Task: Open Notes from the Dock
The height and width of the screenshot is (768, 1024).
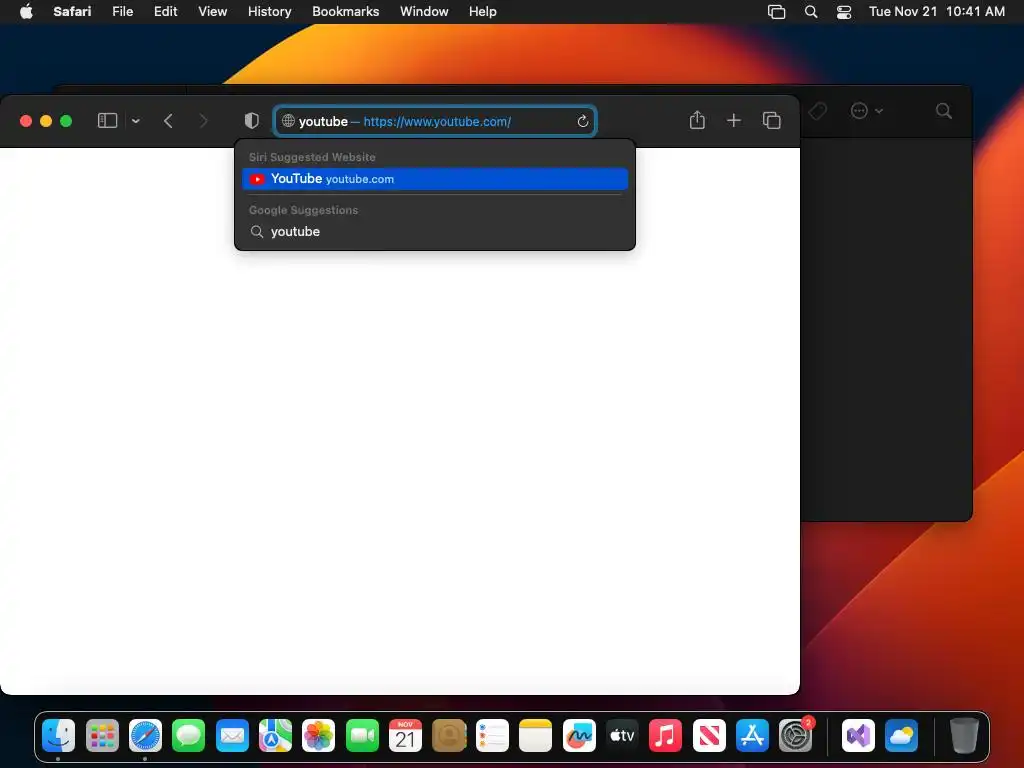Action: tap(536, 736)
